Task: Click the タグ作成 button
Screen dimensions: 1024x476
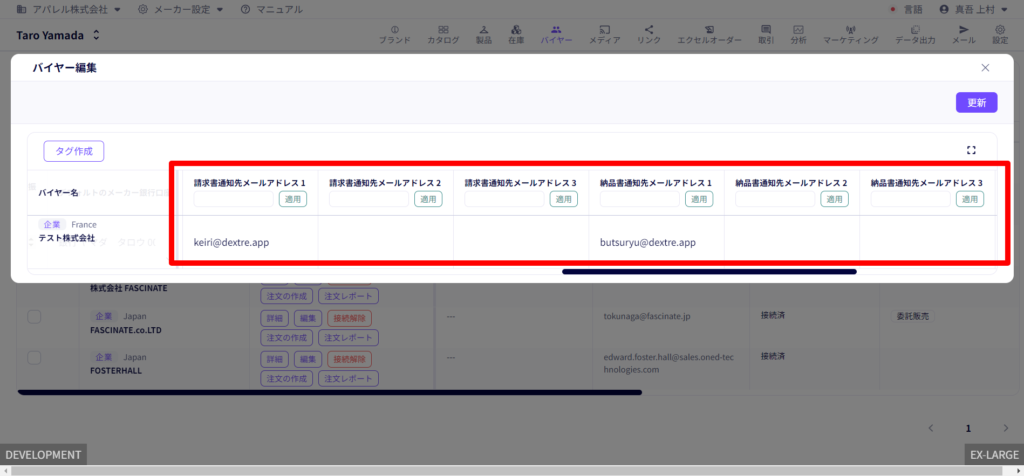Action: point(74,151)
